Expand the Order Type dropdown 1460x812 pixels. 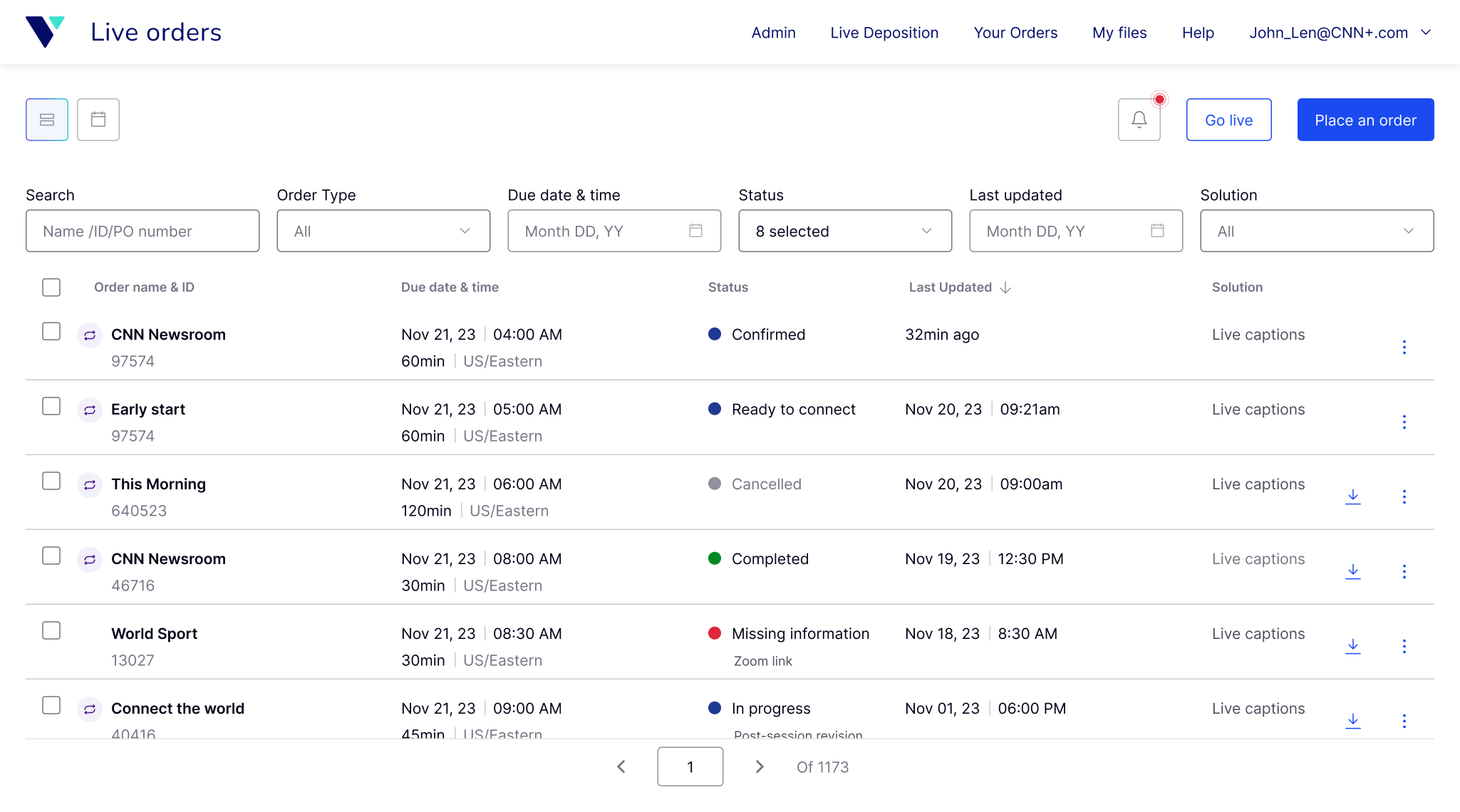coord(383,231)
